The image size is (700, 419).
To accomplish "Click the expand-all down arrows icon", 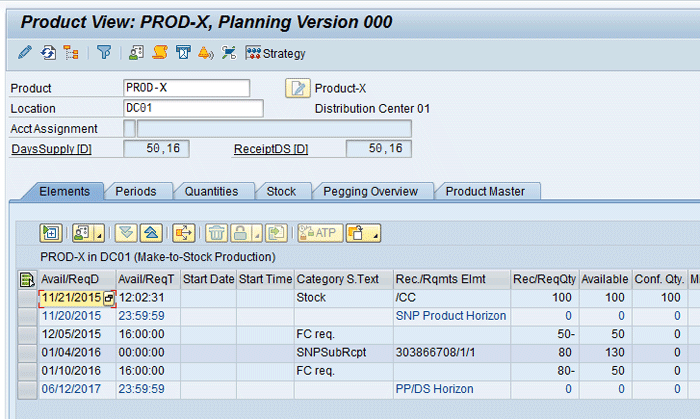I will point(125,233).
